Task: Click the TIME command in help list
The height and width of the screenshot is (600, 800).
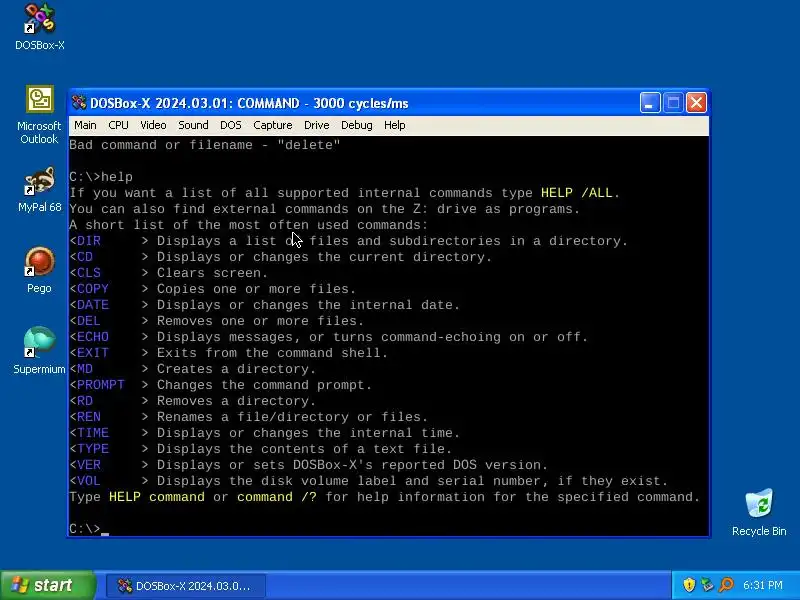Action: [x=93, y=433]
